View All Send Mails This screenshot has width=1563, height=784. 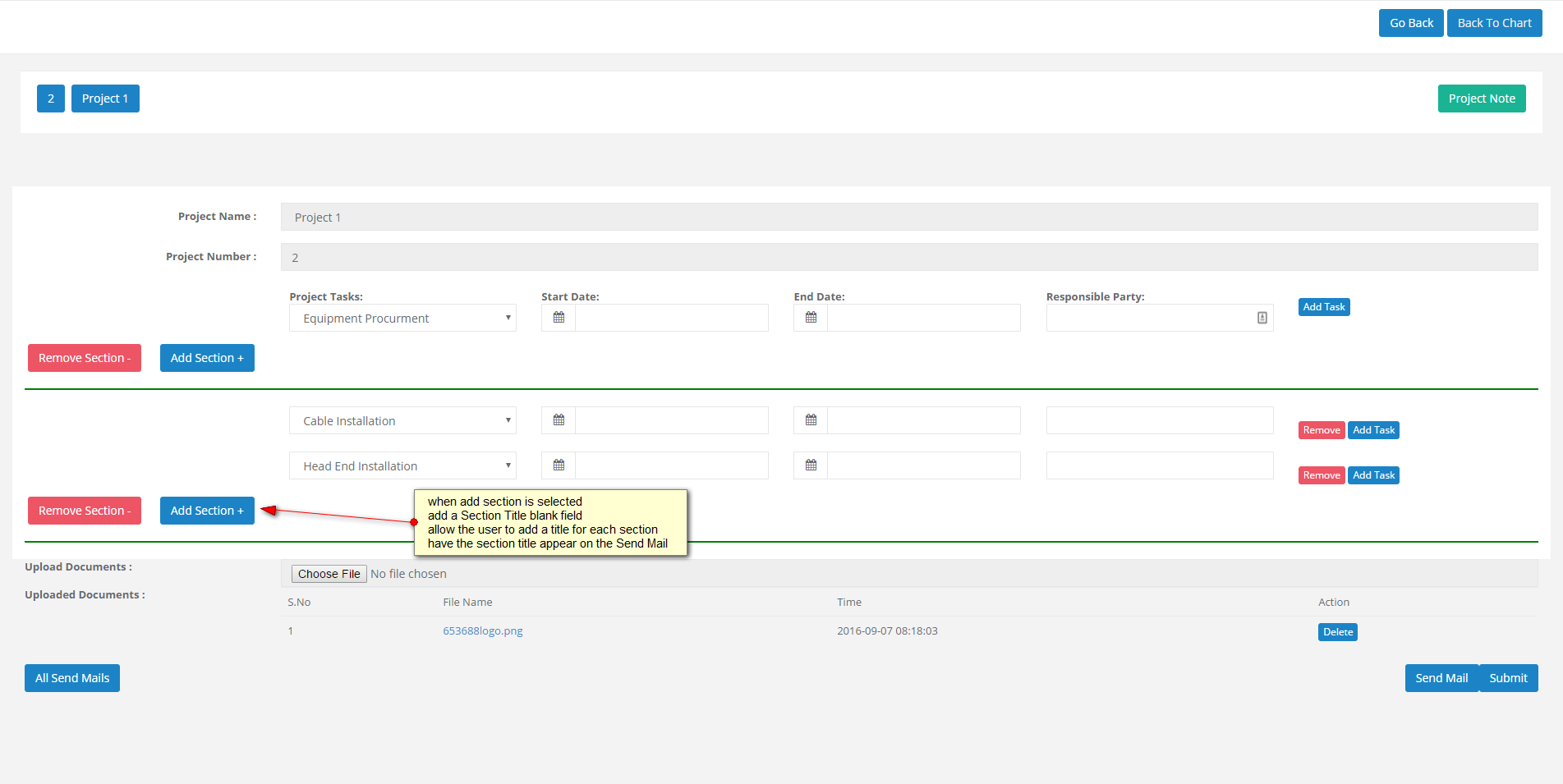72,678
